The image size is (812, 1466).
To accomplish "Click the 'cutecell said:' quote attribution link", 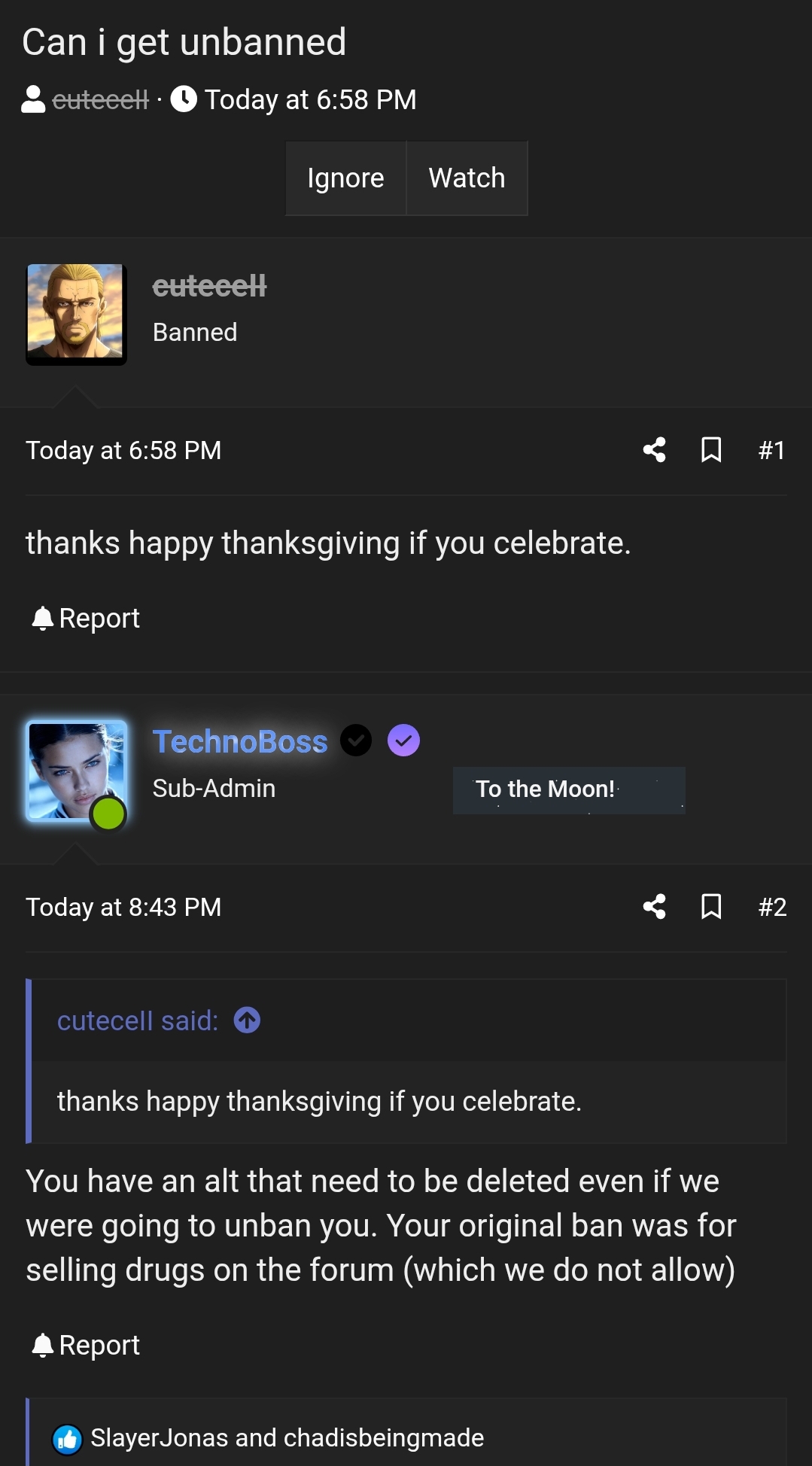I will point(135,1020).
